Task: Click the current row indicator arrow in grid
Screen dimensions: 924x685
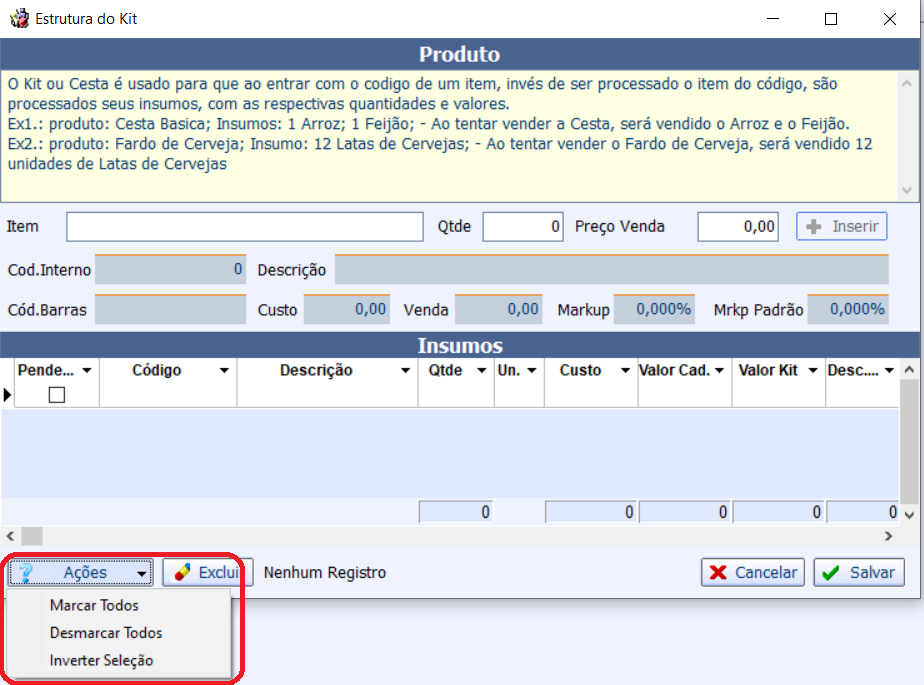Action: [8, 395]
